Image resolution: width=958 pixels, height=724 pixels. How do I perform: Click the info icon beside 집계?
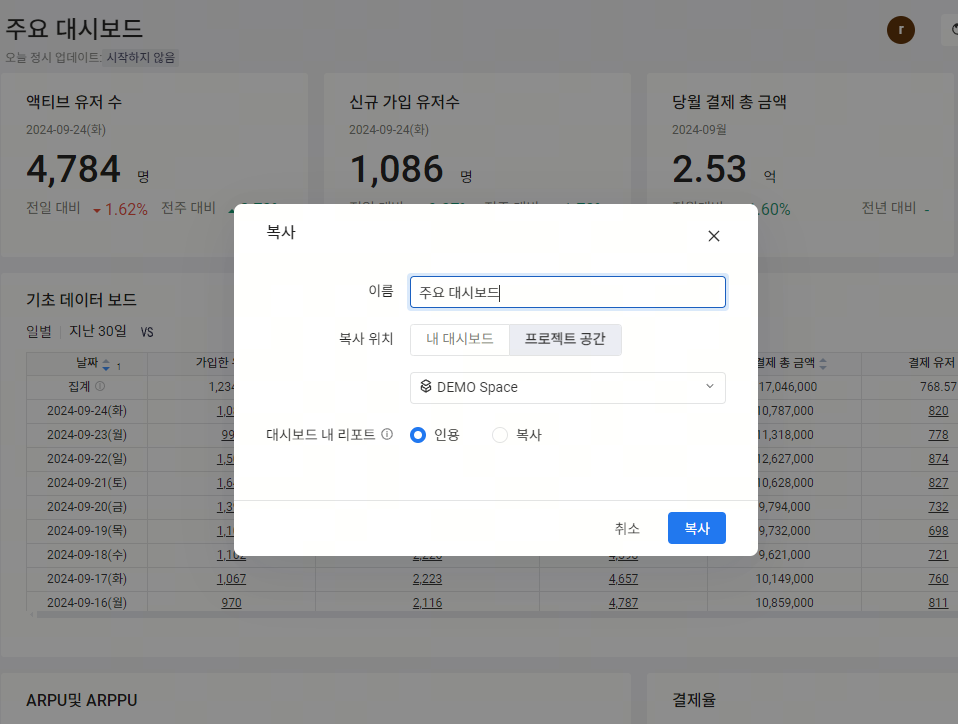100,386
